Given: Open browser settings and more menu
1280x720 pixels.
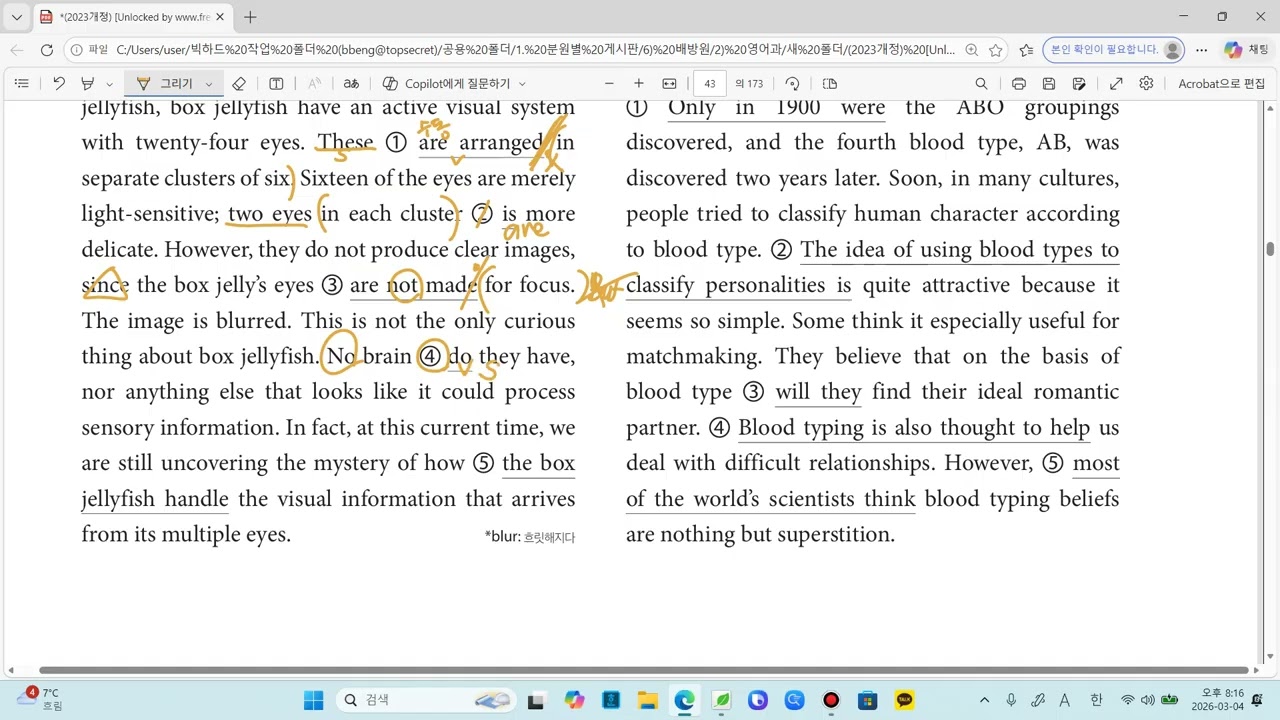Looking at the screenshot, I should 1202,50.
